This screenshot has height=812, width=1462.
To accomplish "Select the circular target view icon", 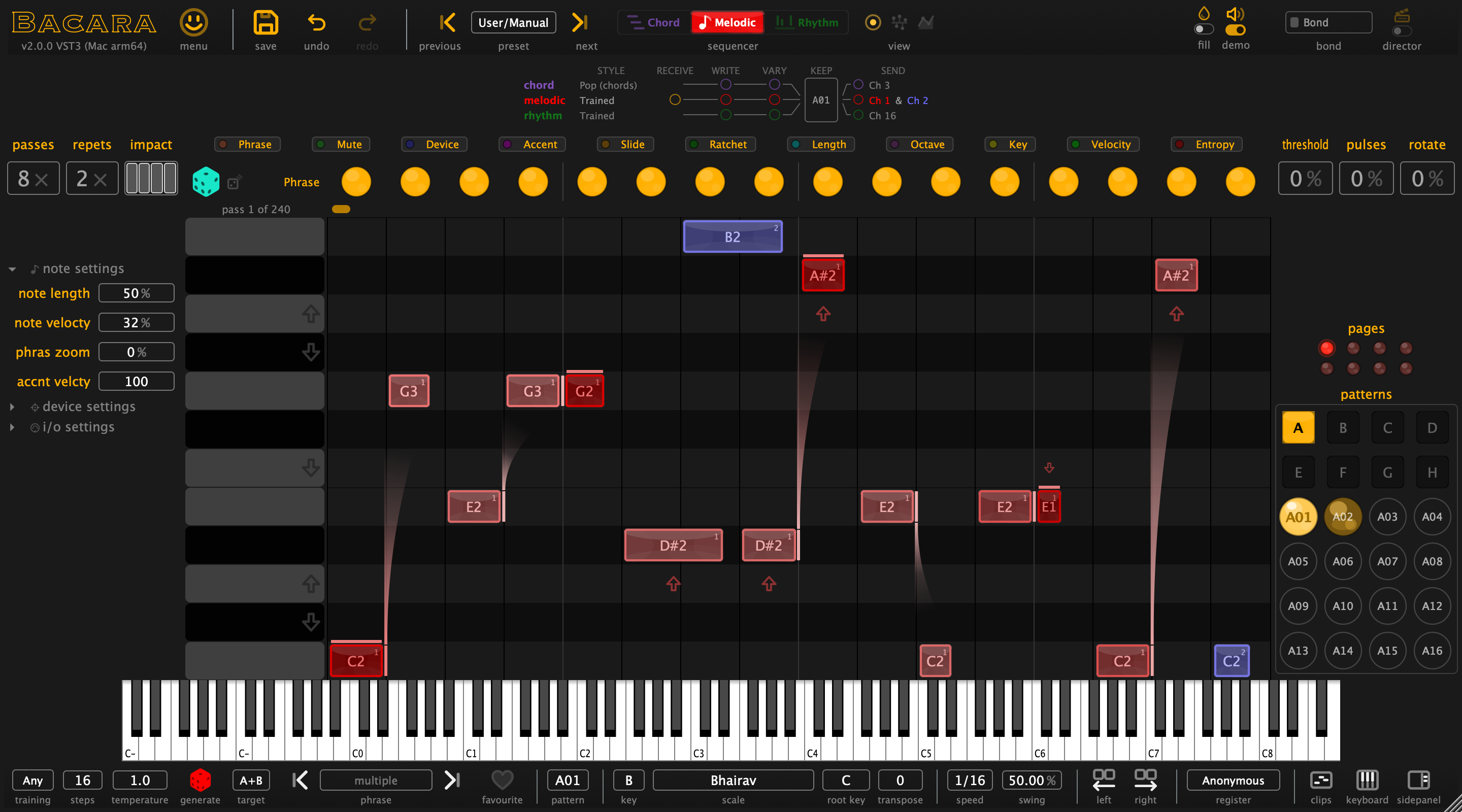I will 872,23.
